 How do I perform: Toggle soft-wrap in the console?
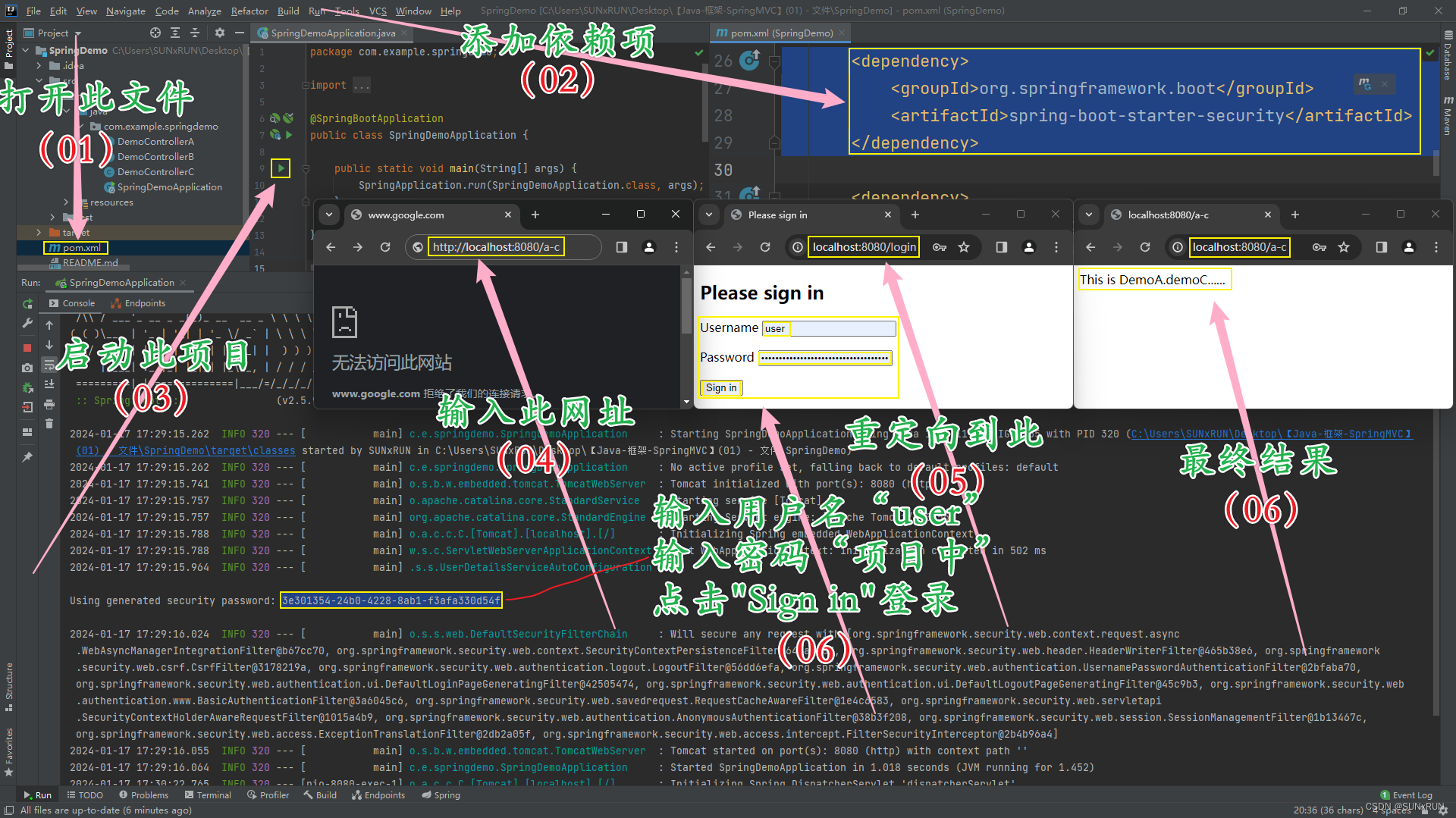49,365
